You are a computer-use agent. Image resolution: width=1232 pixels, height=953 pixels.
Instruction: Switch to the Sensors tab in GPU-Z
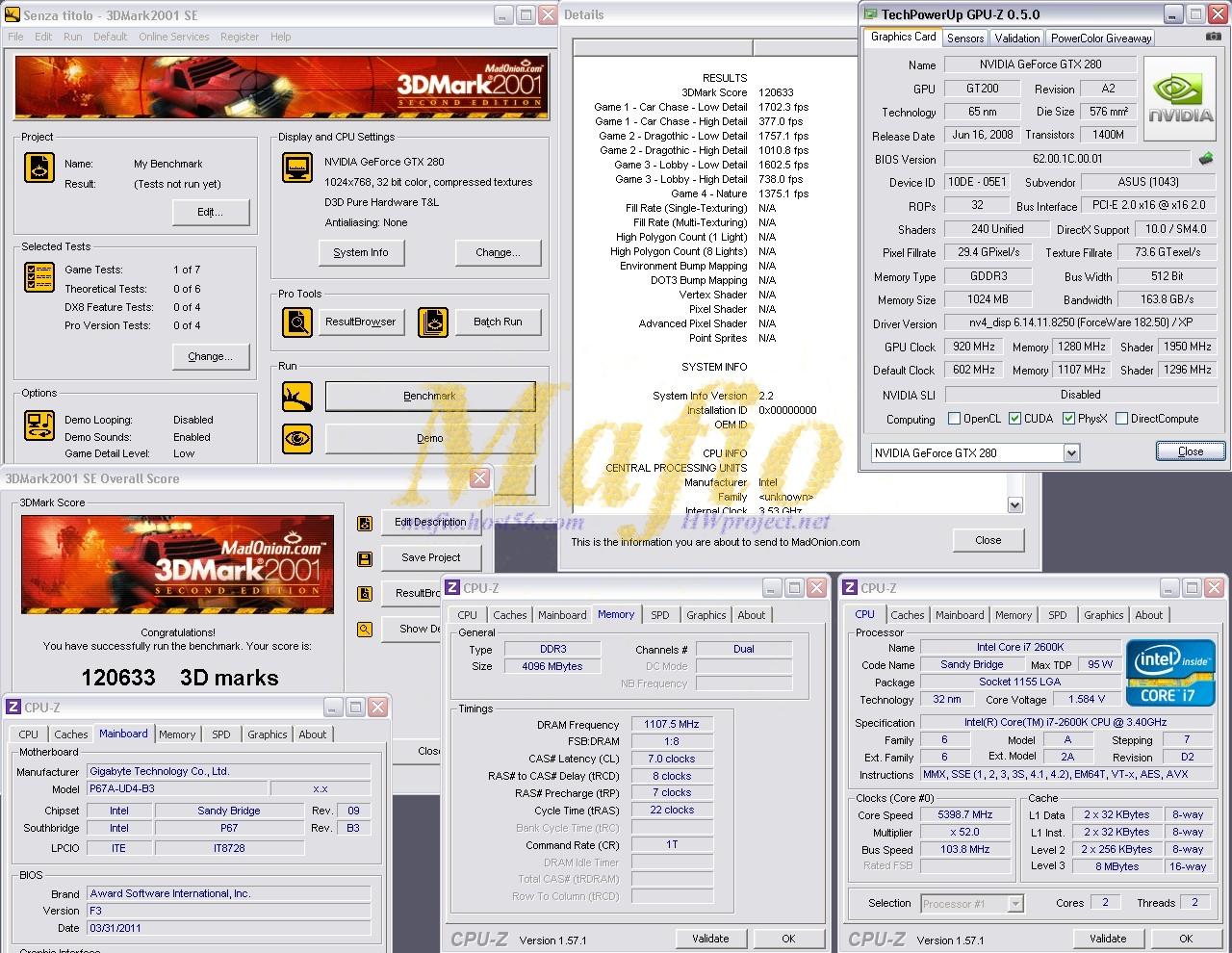click(x=965, y=39)
